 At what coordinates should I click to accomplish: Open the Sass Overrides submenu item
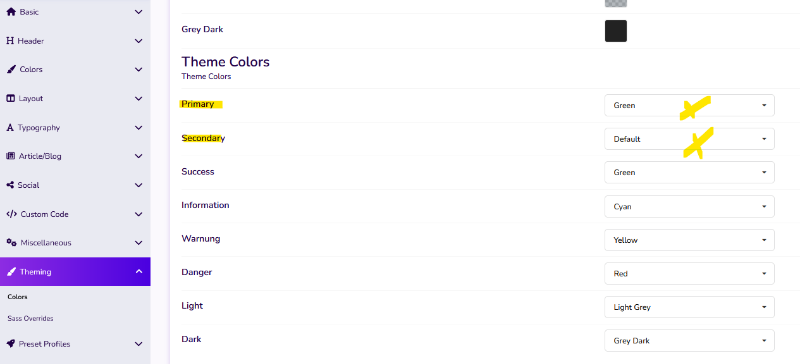31,318
